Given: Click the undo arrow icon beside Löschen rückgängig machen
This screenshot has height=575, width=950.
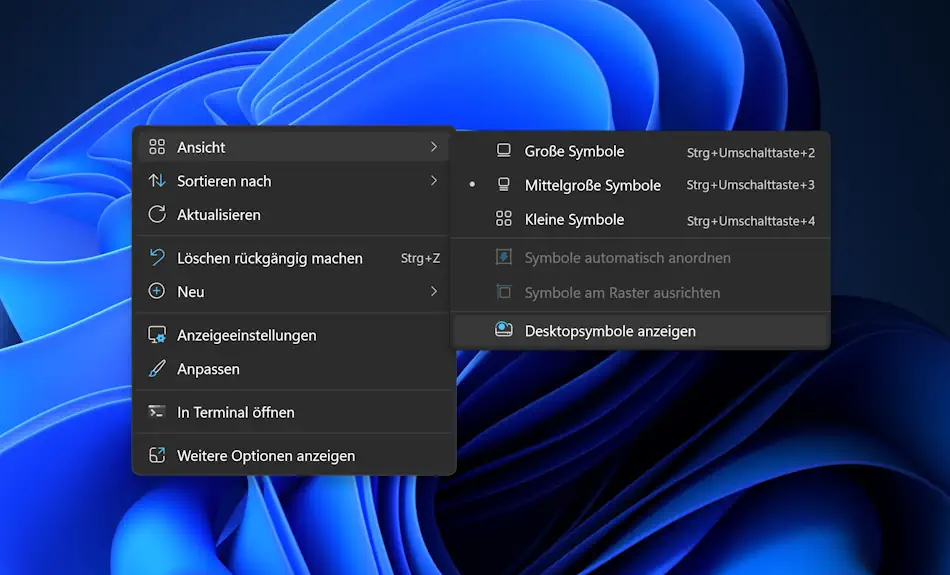Looking at the screenshot, I should click(x=157, y=258).
